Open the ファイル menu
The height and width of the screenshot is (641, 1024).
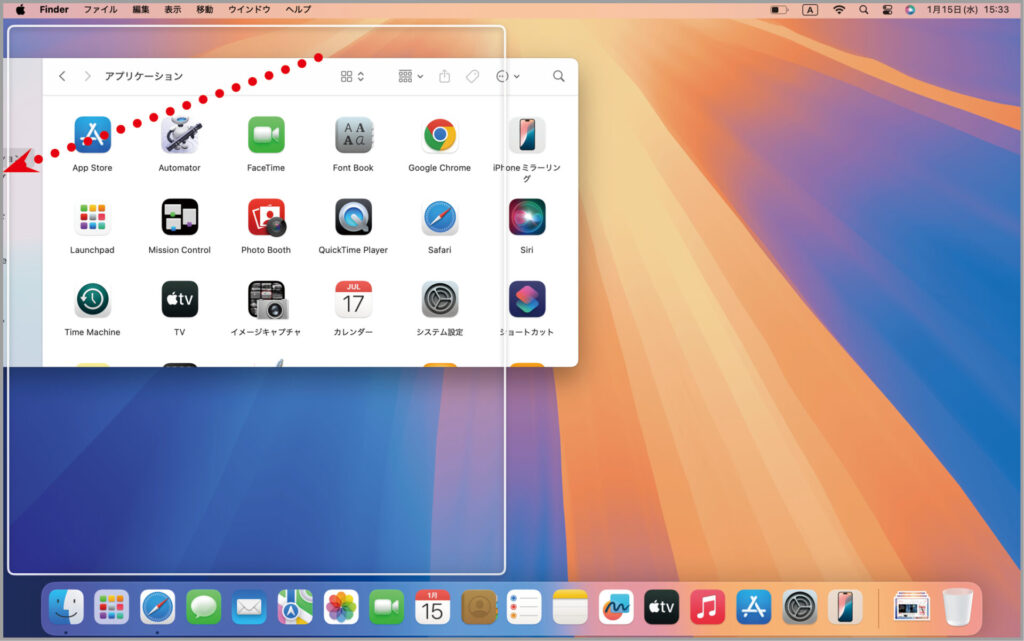coord(100,10)
